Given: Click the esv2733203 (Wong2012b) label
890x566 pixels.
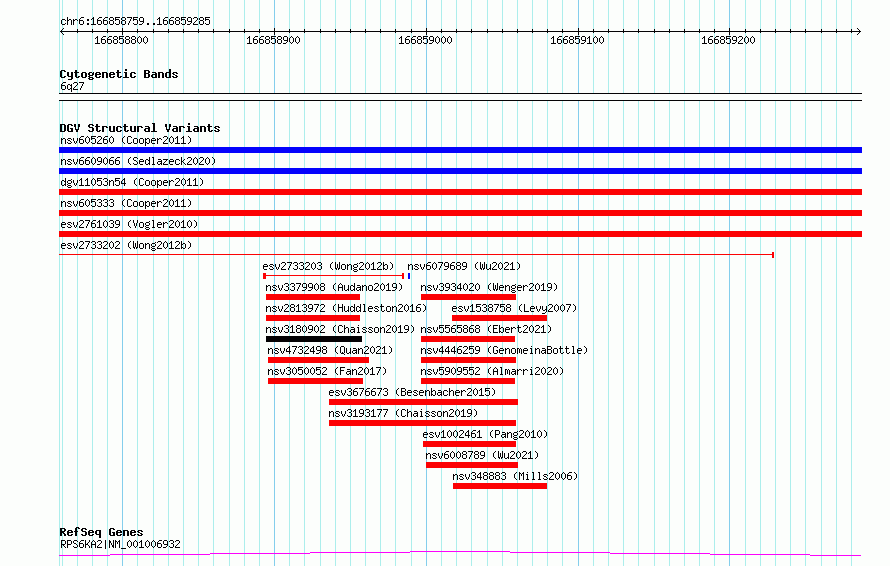Looking at the screenshot, I should tap(328, 266).
